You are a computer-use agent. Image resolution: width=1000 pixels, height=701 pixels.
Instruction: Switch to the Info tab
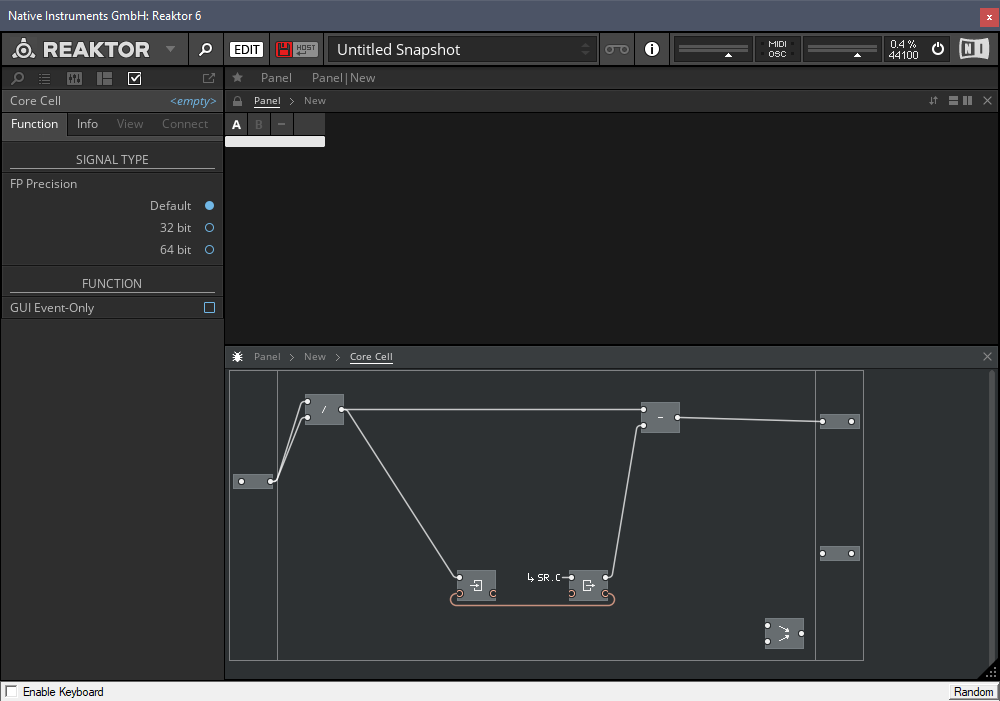click(x=88, y=124)
